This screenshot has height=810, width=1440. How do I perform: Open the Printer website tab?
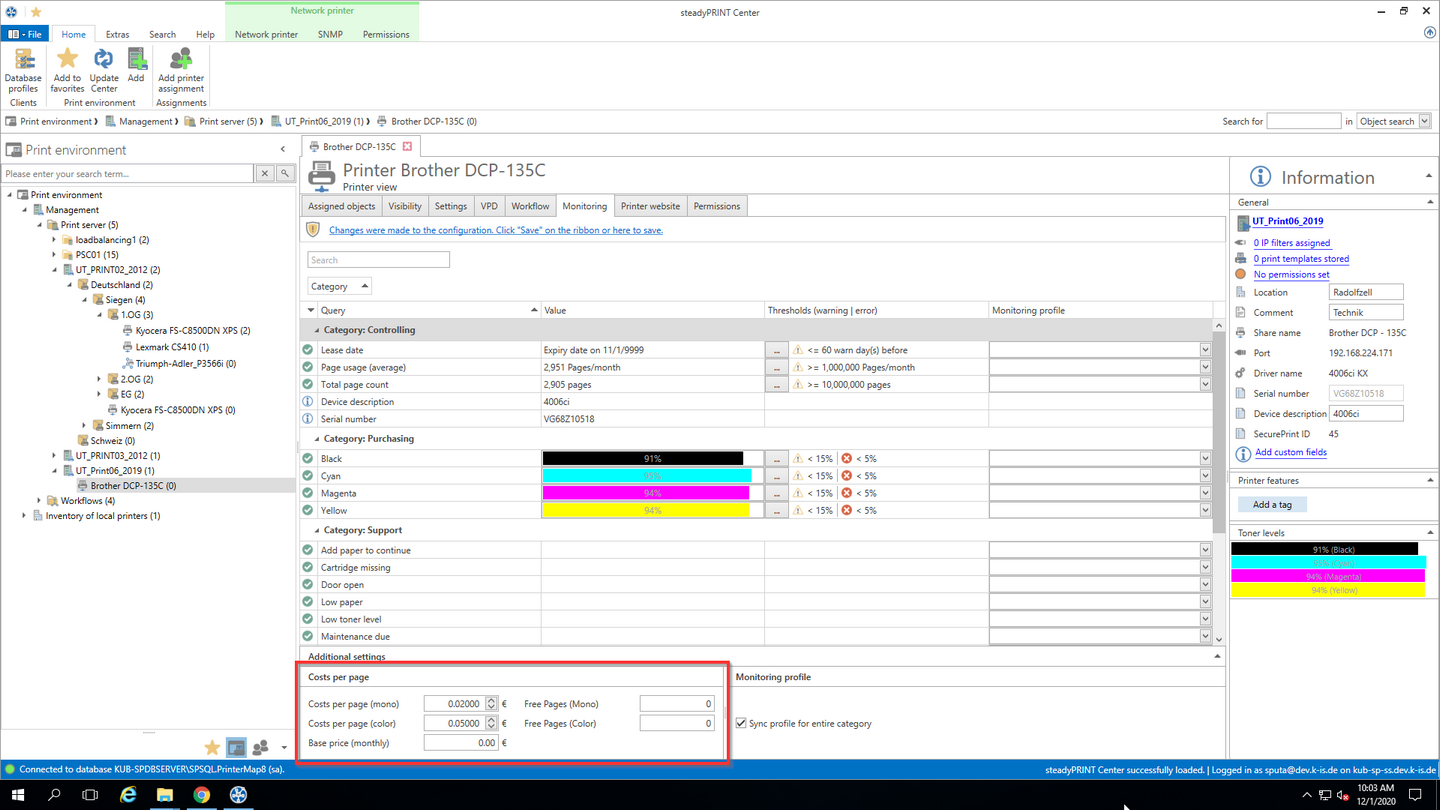click(650, 206)
